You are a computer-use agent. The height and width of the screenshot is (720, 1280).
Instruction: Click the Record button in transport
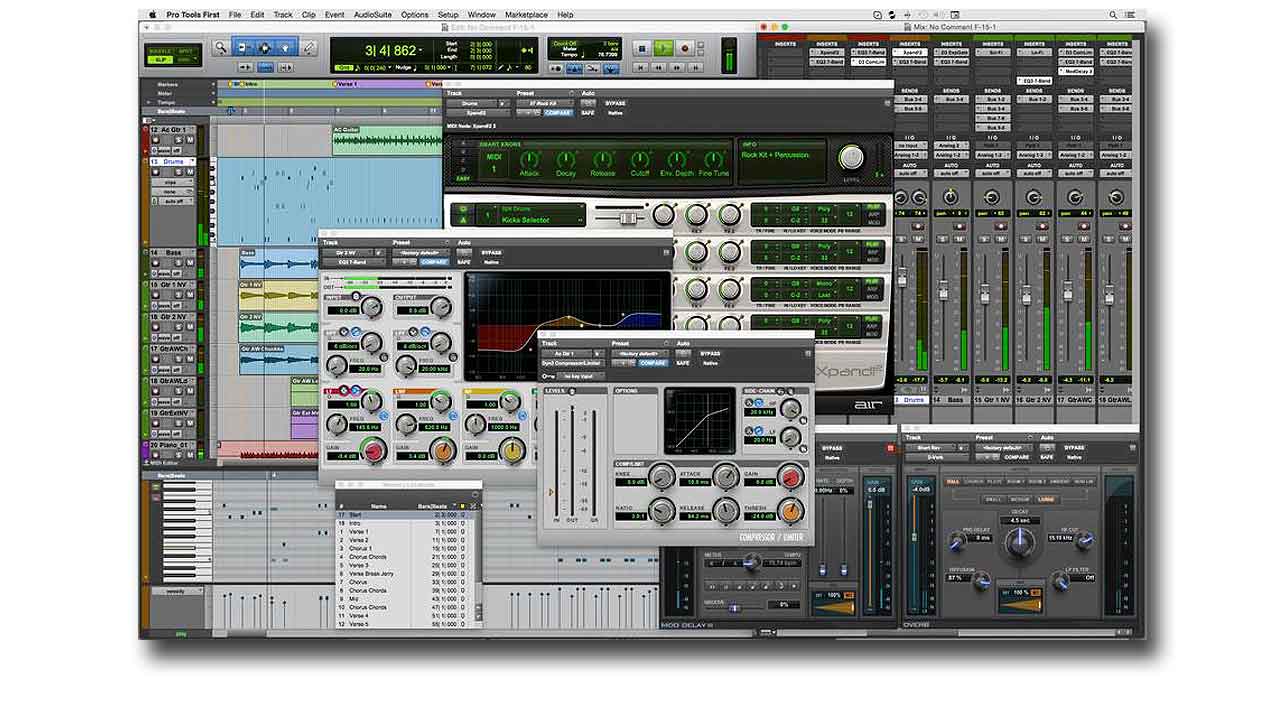click(685, 48)
